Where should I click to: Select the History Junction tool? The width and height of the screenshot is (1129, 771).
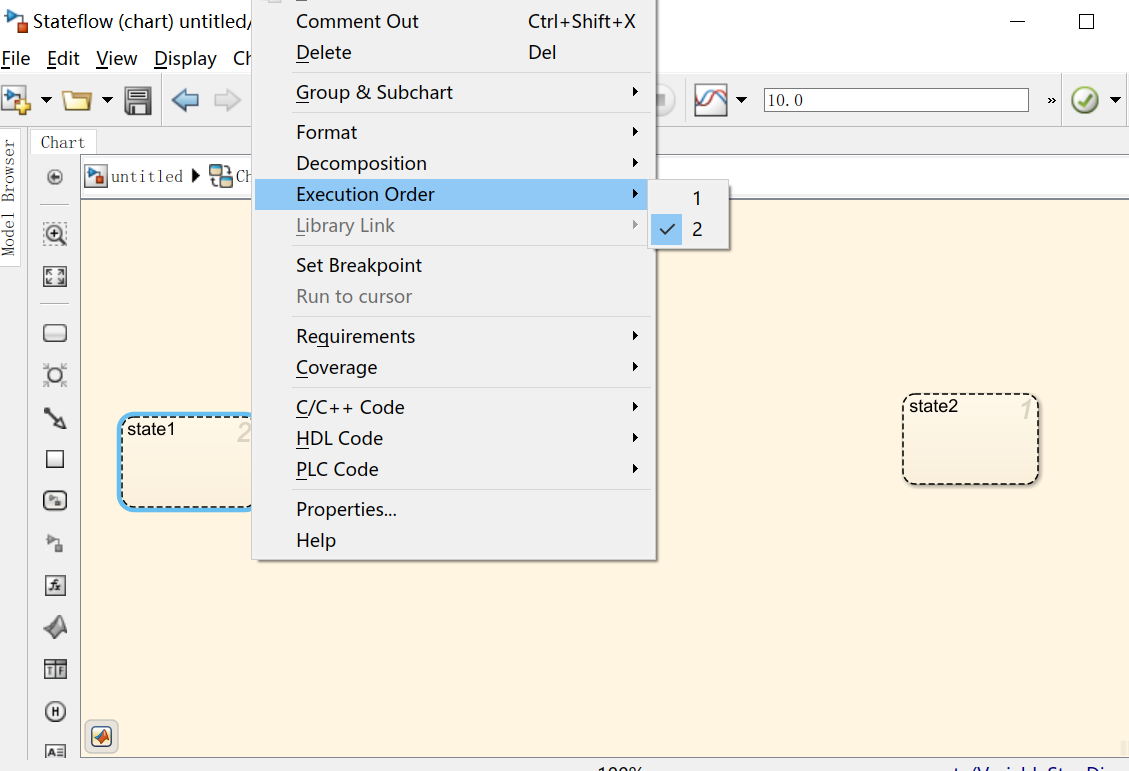point(55,711)
